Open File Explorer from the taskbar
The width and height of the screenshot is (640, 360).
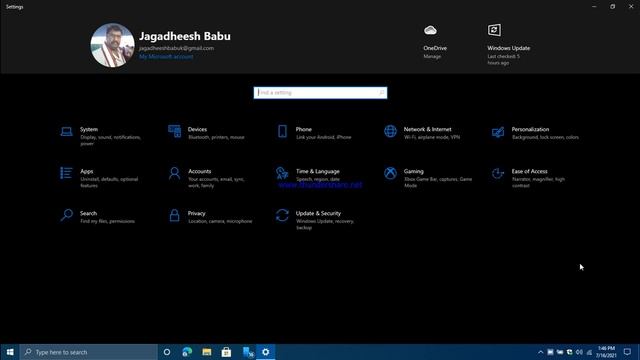point(207,352)
